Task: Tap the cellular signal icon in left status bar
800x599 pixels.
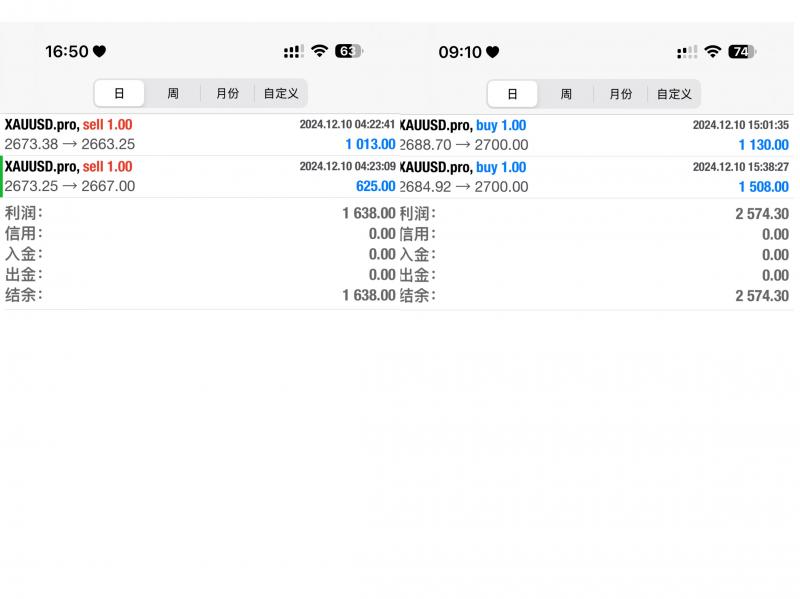Action: click(294, 52)
